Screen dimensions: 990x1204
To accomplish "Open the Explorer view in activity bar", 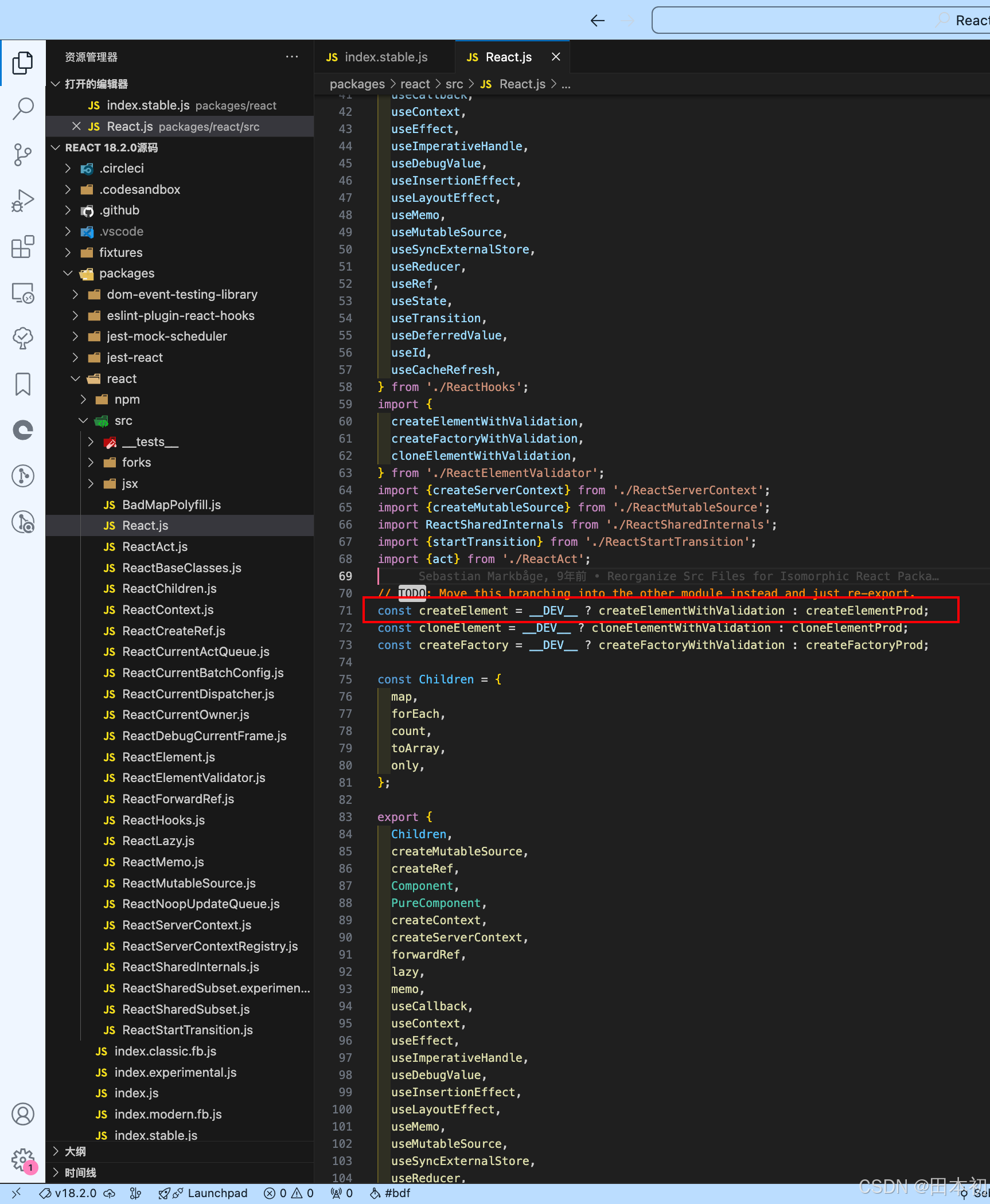I will pyautogui.click(x=22, y=63).
